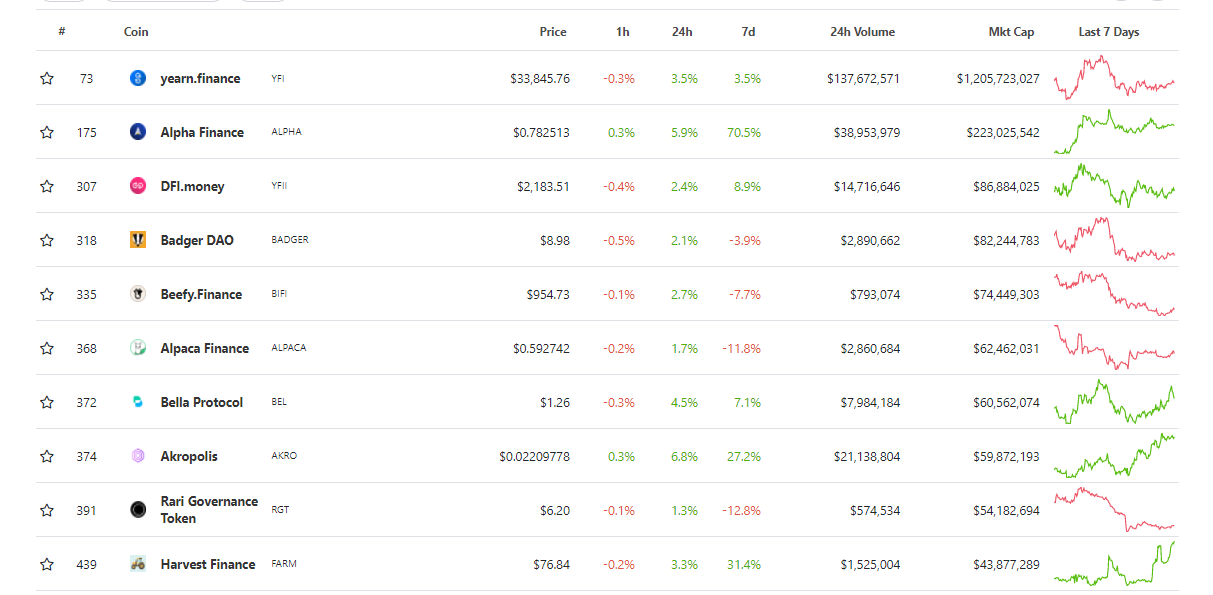Click the Harvest Finance tractor logo

point(138,564)
